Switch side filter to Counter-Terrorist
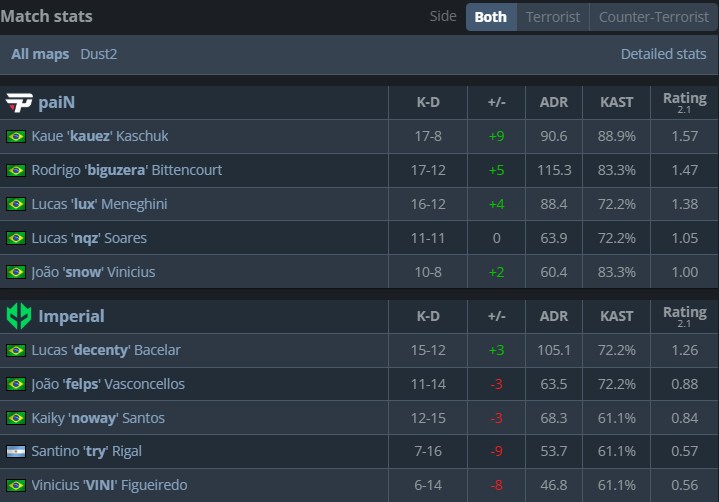This screenshot has width=719, height=502. pos(651,17)
